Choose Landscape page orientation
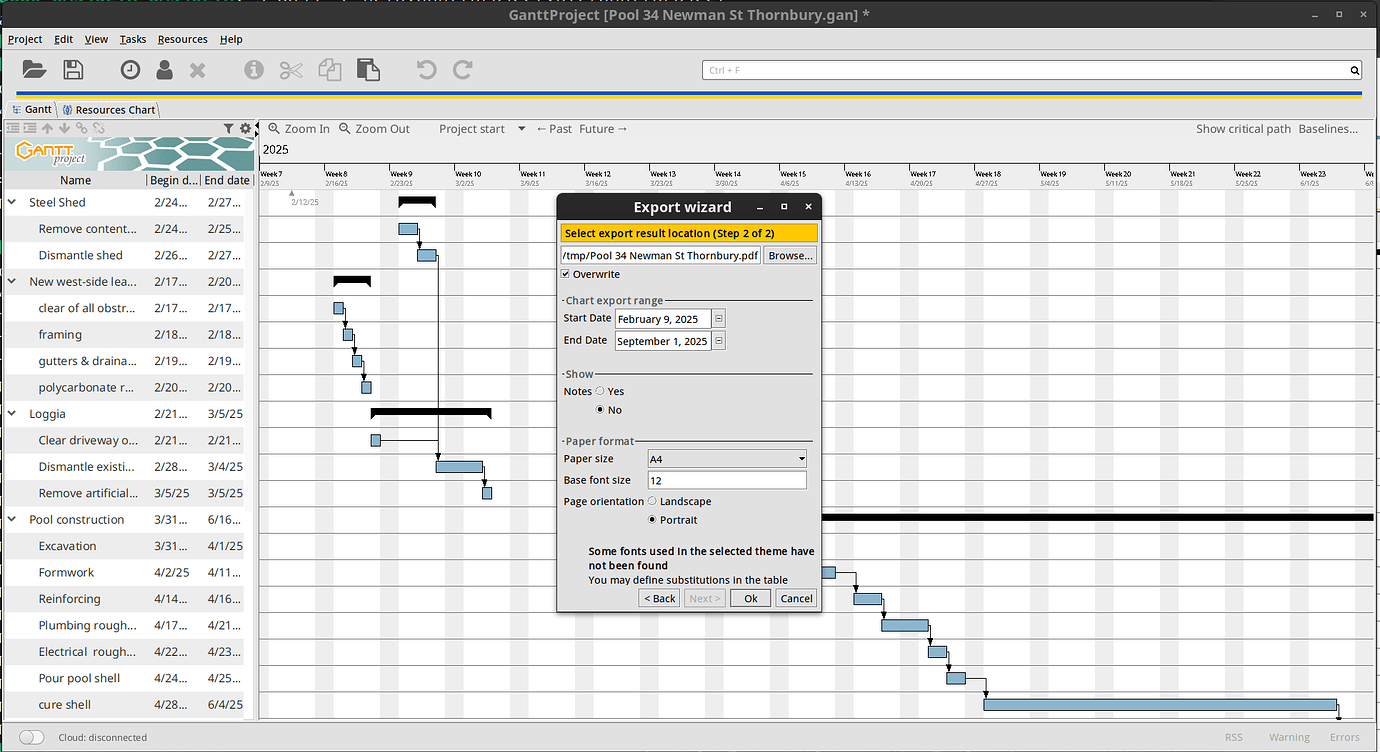The height and width of the screenshot is (752, 1380). tap(651, 501)
